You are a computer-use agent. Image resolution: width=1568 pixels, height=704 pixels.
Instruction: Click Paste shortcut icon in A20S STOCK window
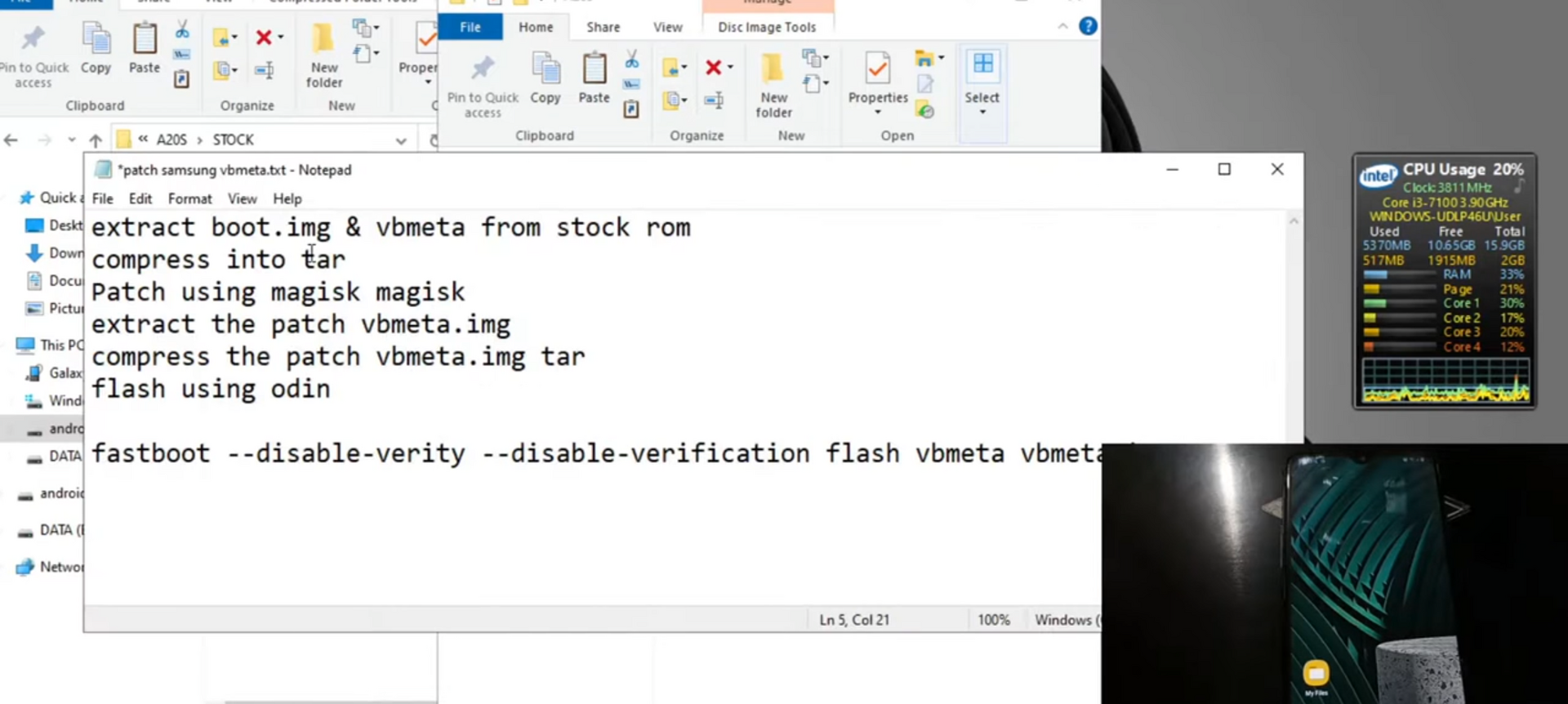pos(182,79)
